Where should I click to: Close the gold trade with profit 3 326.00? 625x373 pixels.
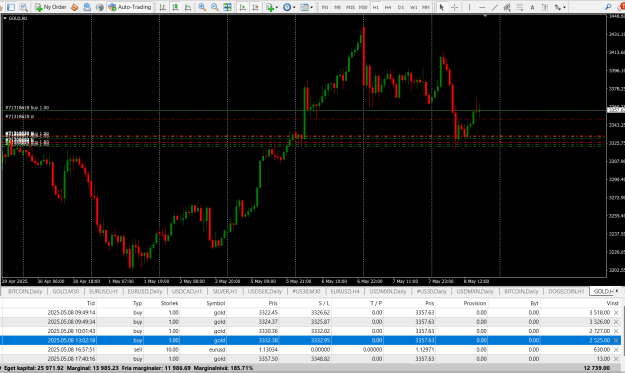coord(616,322)
